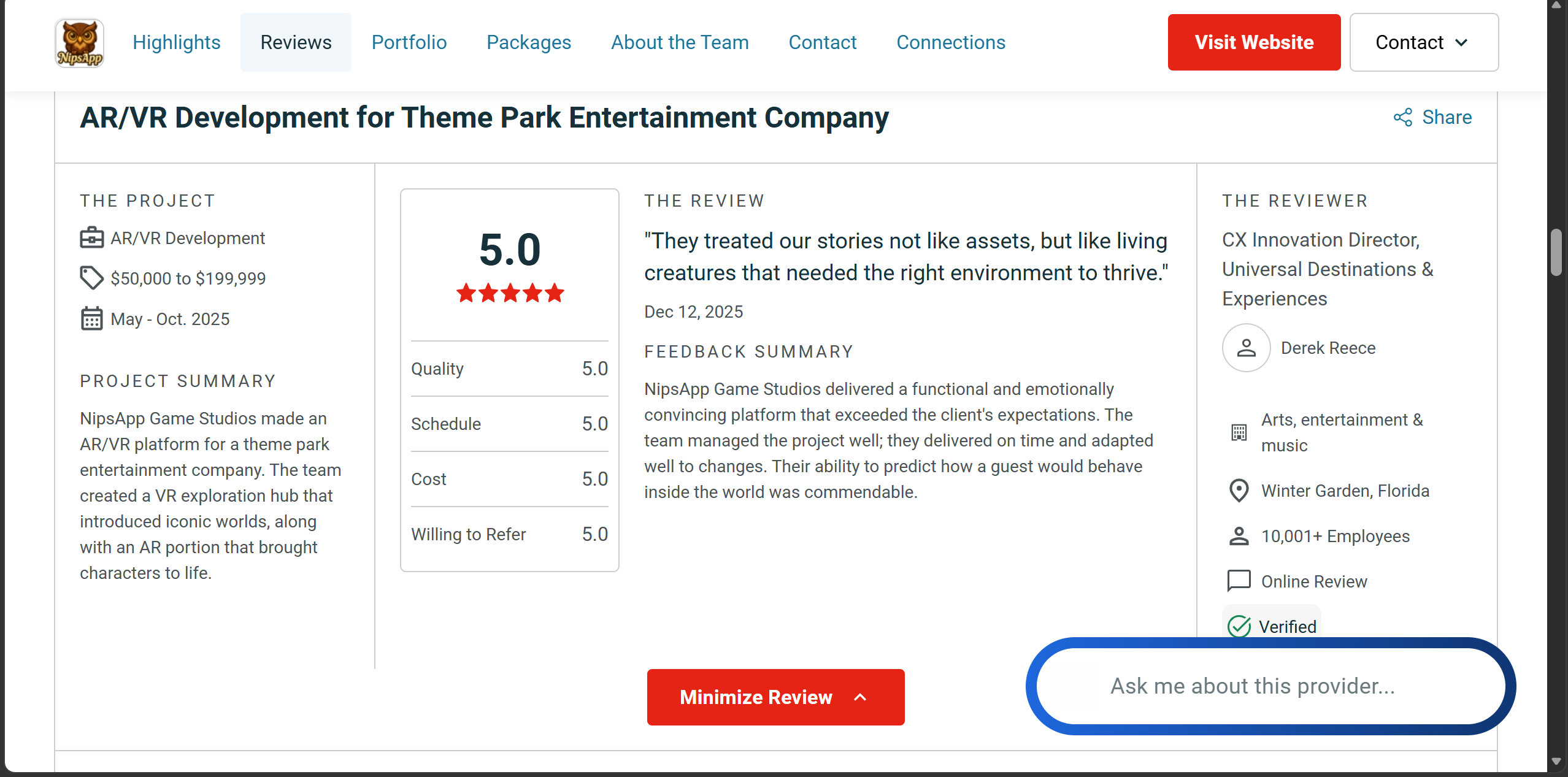Click the location pin icon

[1239, 491]
